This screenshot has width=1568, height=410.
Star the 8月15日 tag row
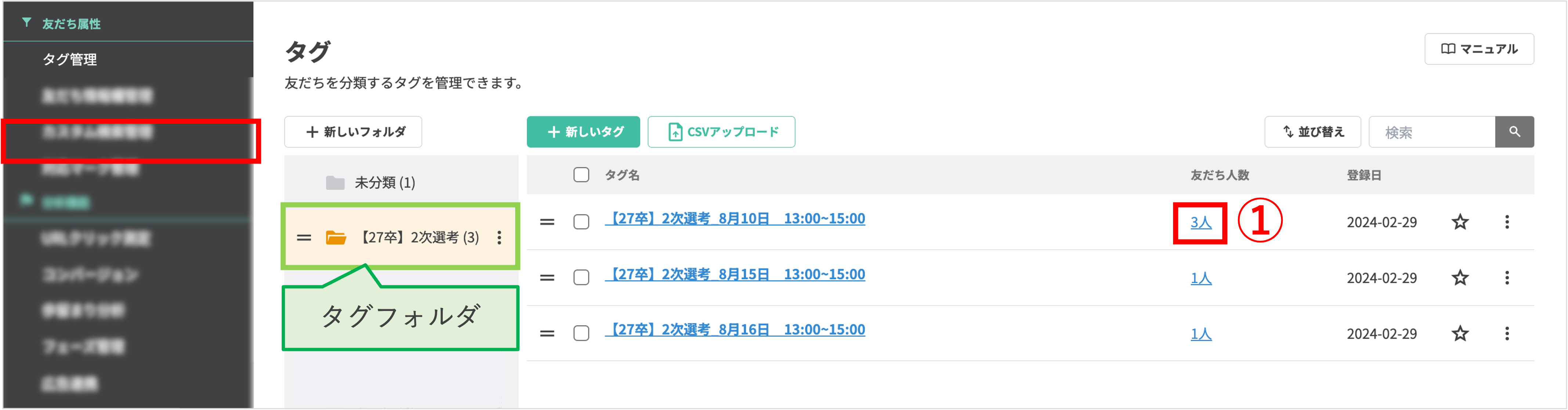click(1460, 278)
